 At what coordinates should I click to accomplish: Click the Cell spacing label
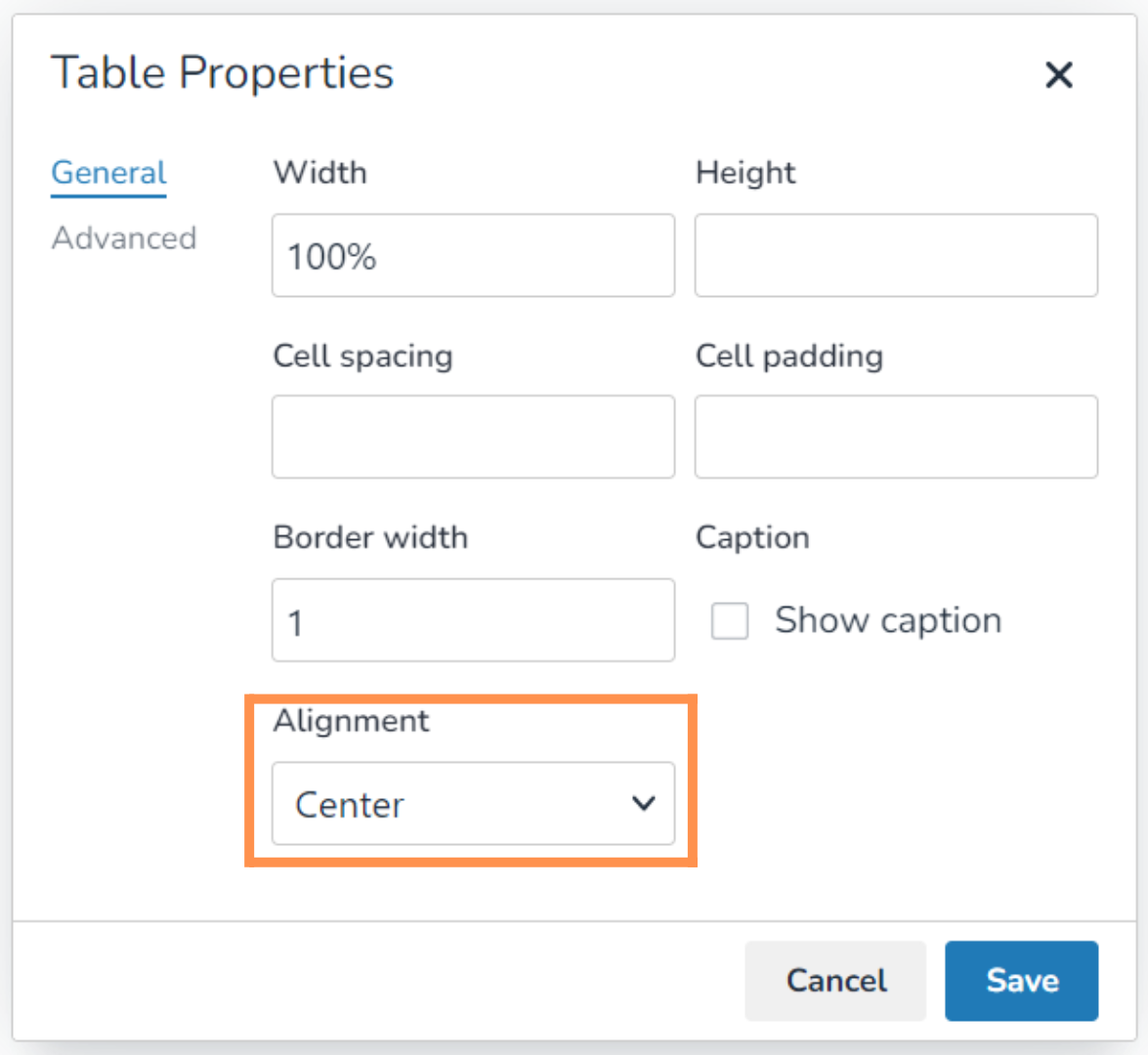pos(362,357)
